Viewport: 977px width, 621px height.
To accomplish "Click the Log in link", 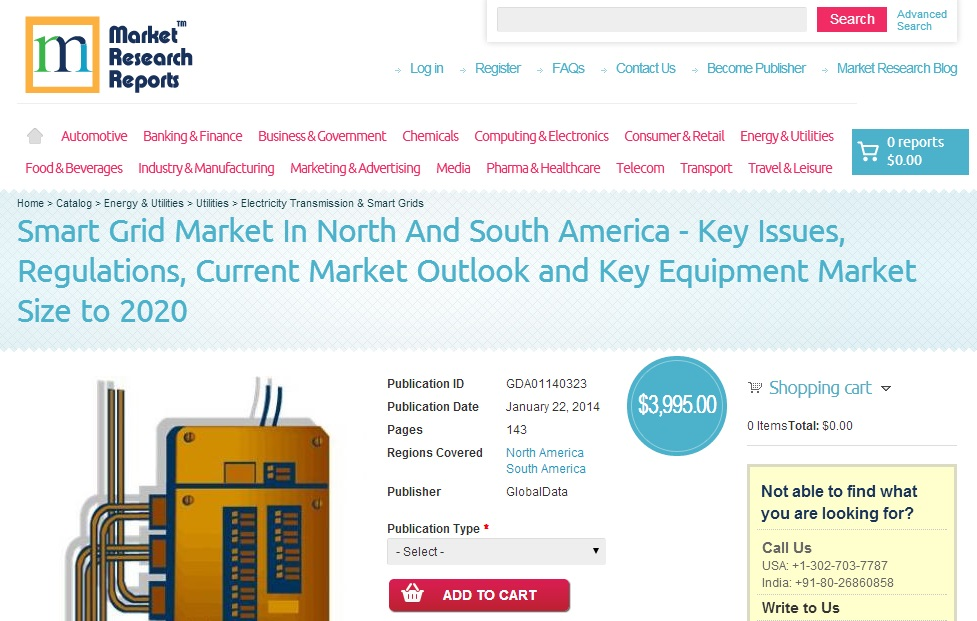I will click(x=426, y=69).
